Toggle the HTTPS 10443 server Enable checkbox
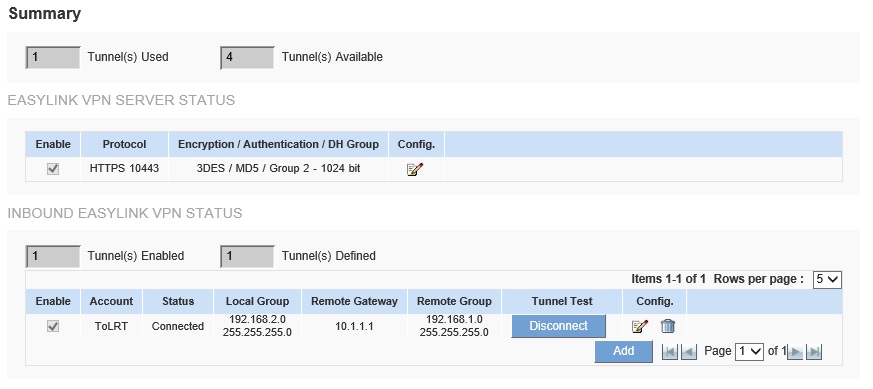873x389 pixels. pos(53,169)
